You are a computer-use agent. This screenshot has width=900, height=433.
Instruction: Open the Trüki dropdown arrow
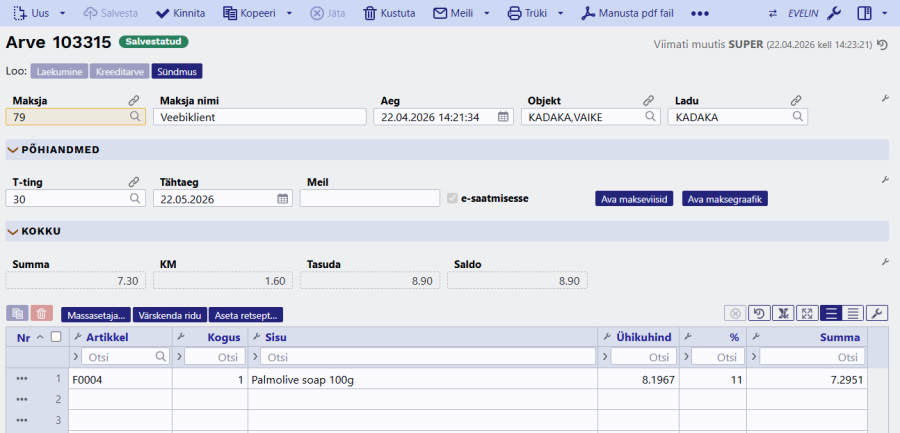(560, 14)
